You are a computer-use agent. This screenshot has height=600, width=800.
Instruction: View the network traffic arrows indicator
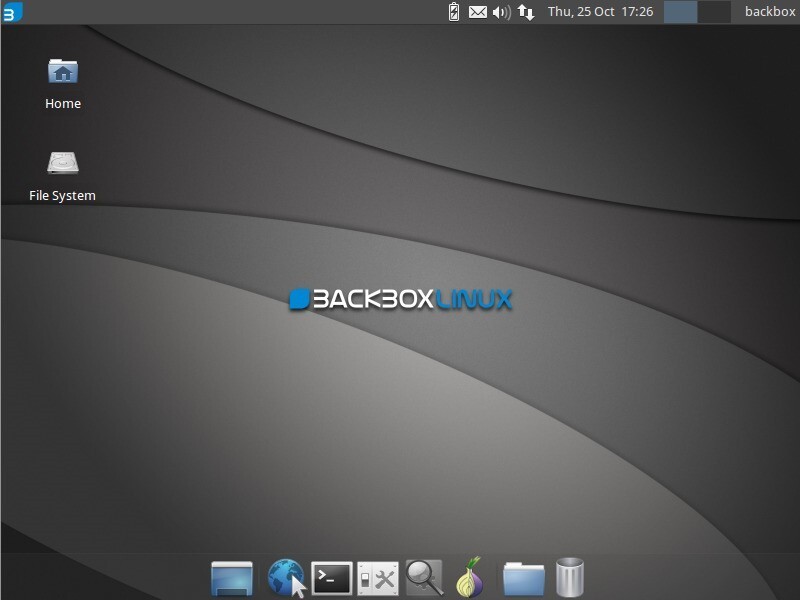(x=525, y=12)
